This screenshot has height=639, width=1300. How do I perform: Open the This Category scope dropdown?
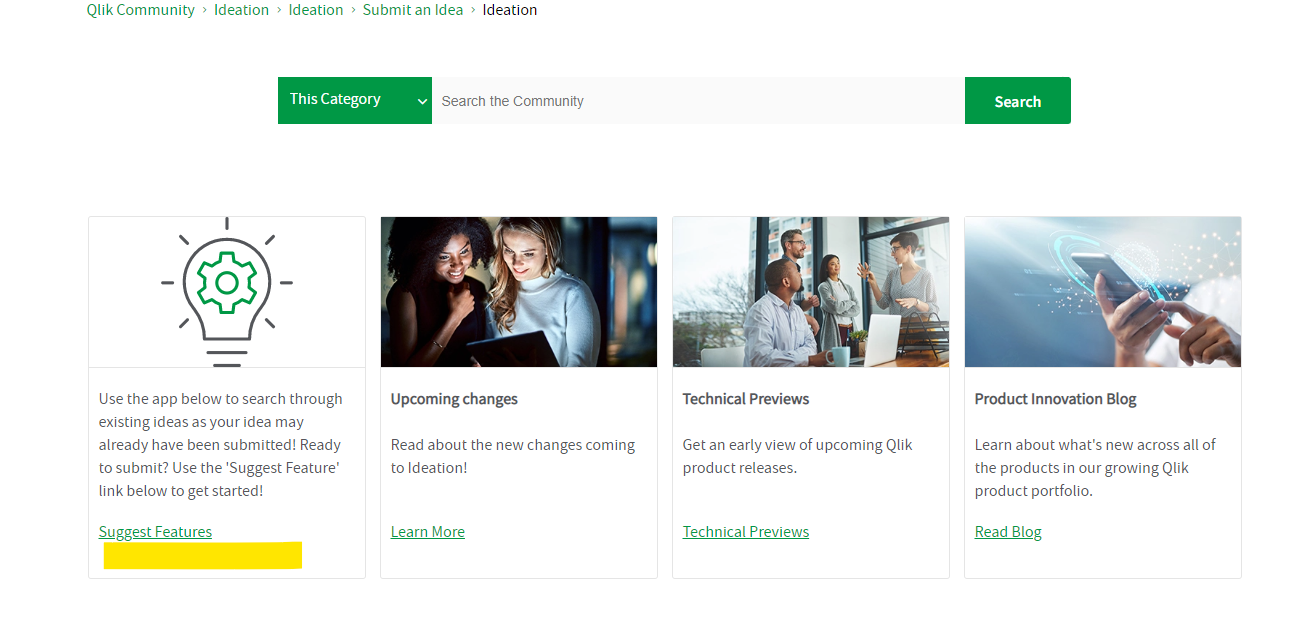tap(354, 100)
